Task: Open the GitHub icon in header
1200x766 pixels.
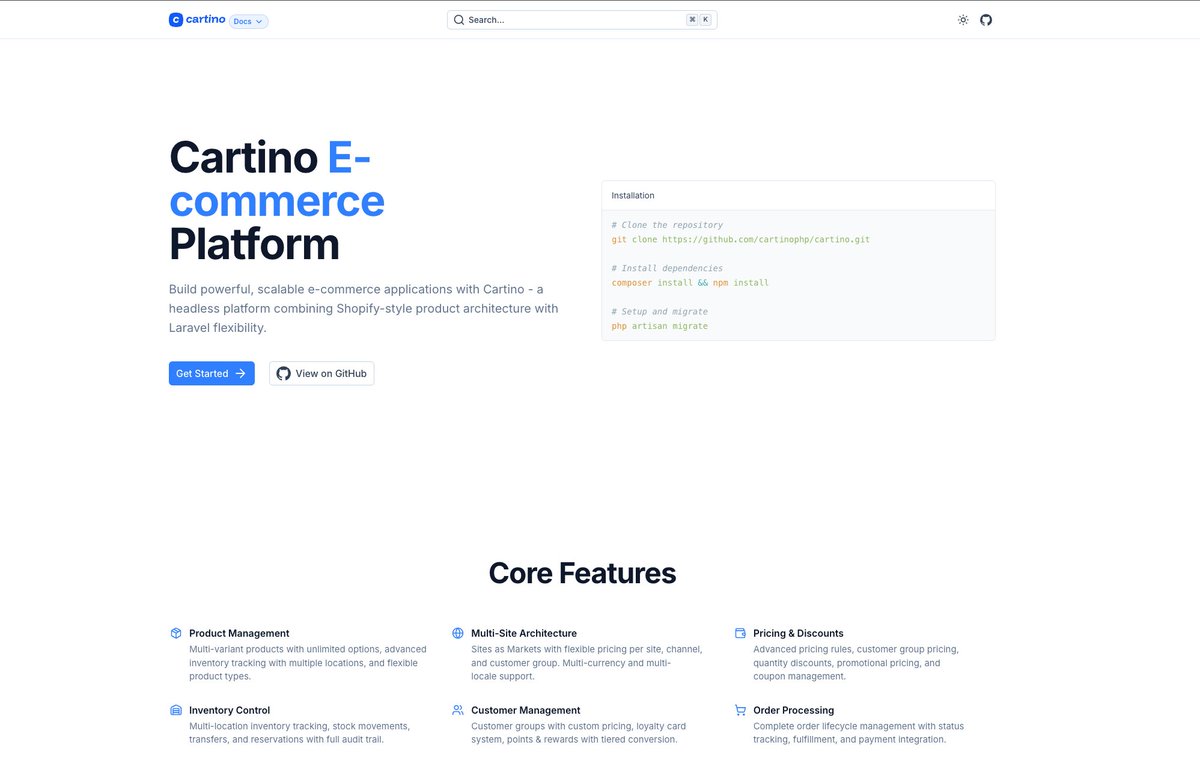Action: click(986, 20)
